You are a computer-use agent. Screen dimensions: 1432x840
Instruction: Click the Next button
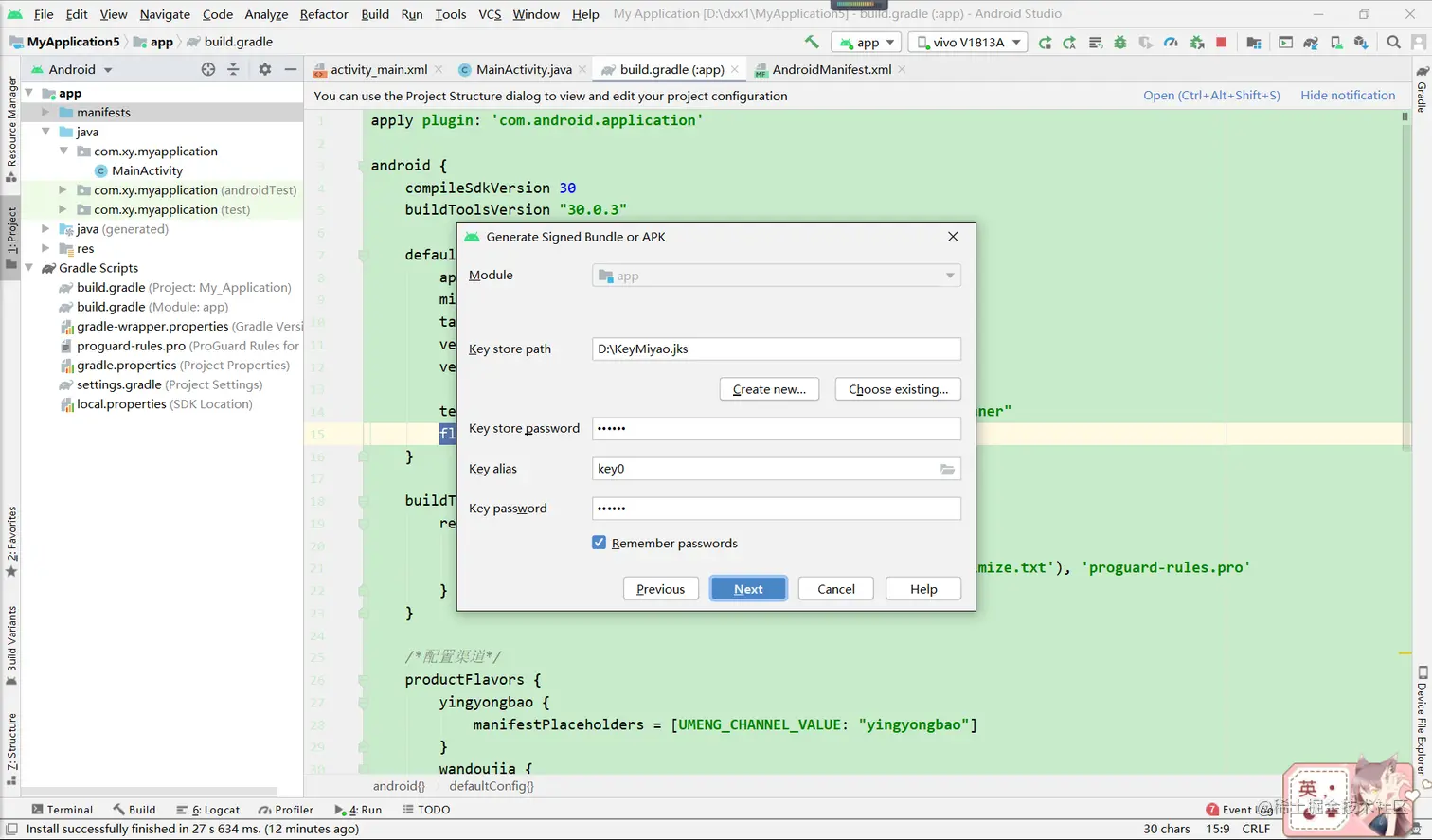tap(748, 589)
